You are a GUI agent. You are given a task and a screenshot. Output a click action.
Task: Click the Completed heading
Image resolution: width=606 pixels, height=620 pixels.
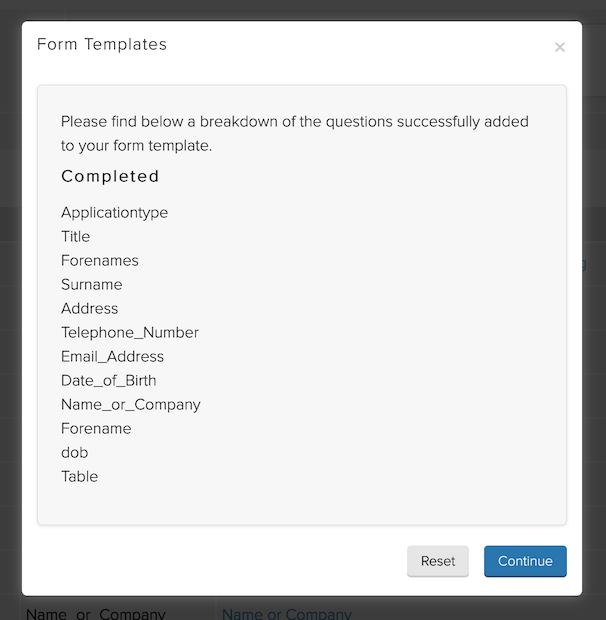pyautogui.click(x=110, y=176)
